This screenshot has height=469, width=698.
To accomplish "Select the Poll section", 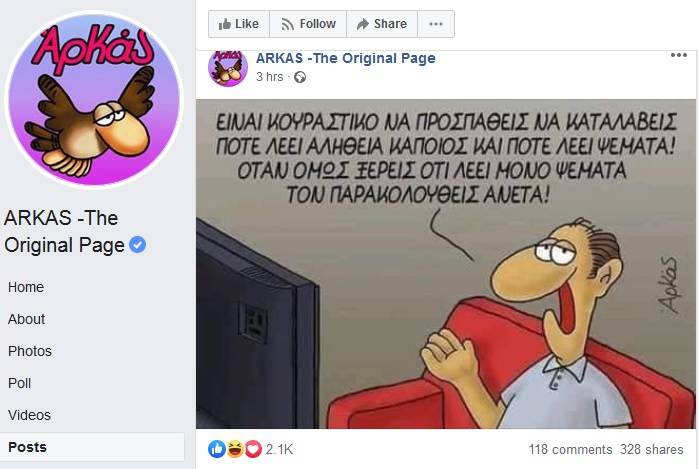I will click(20, 384).
